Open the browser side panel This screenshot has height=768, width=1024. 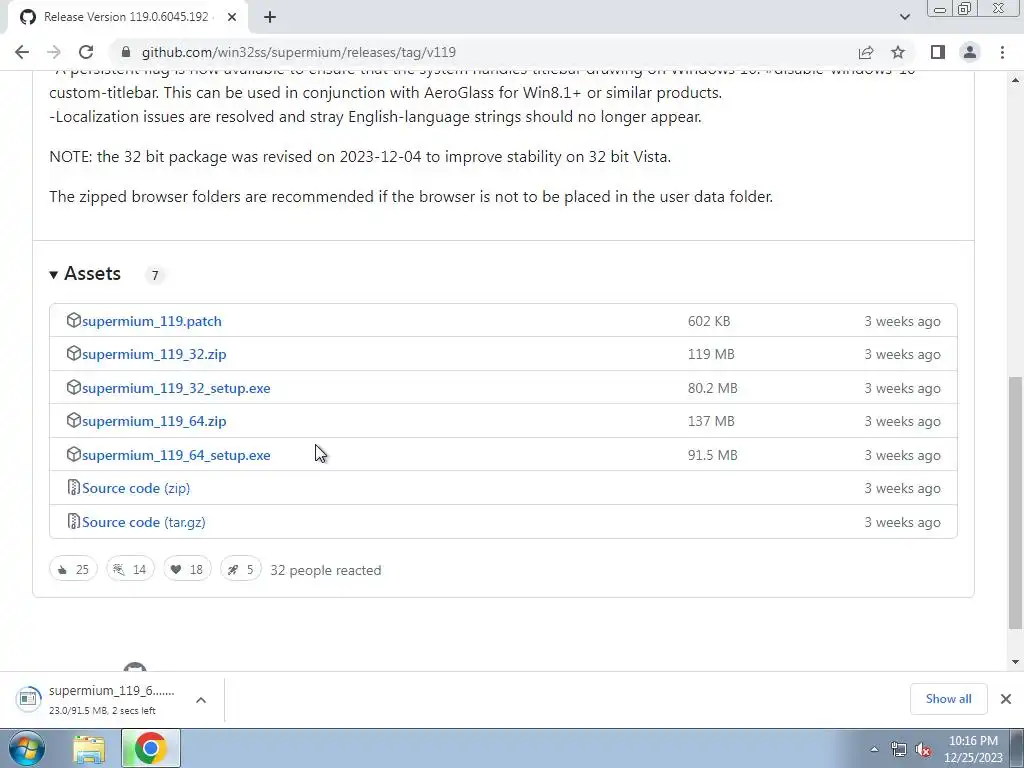(x=938, y=52)
